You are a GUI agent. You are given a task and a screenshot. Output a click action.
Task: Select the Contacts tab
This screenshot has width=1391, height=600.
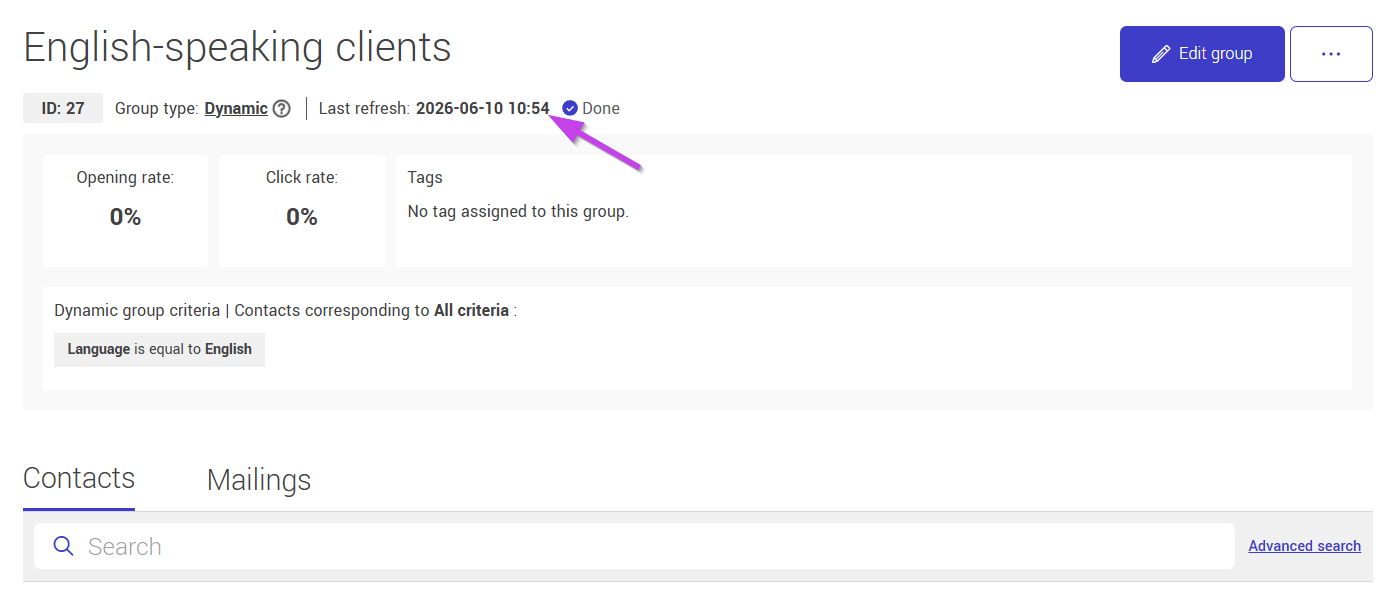click(x=79, y=478)
